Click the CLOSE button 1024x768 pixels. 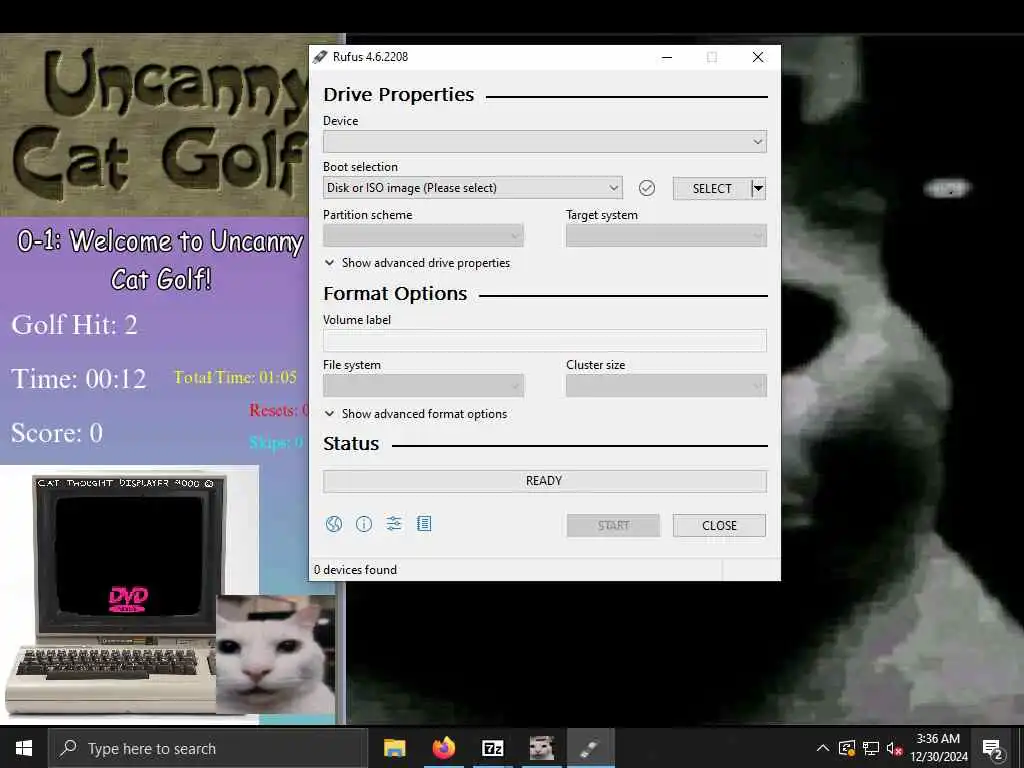click(x=719, y=526)
